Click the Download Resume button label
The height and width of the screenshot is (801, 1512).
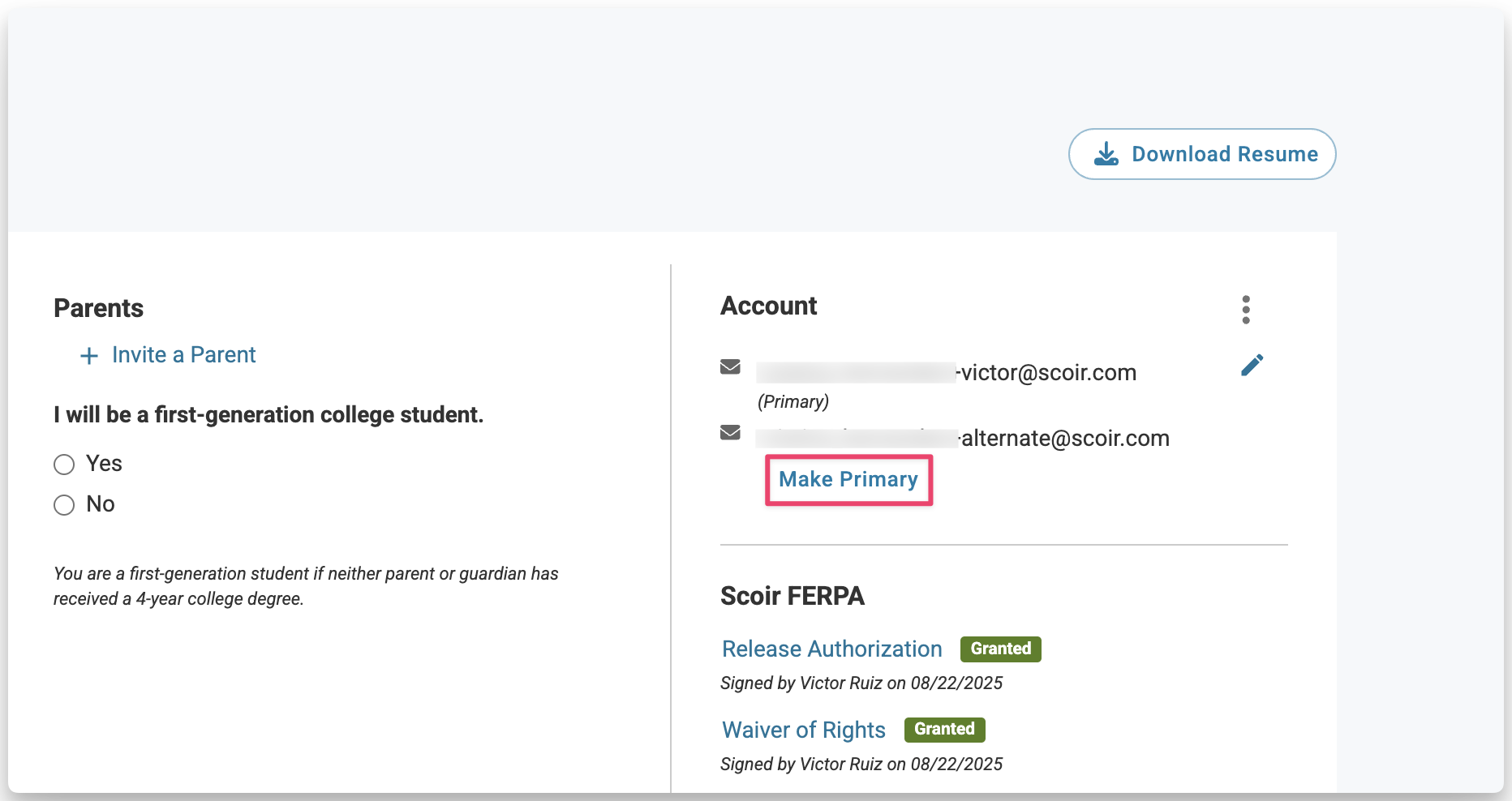1224,154
